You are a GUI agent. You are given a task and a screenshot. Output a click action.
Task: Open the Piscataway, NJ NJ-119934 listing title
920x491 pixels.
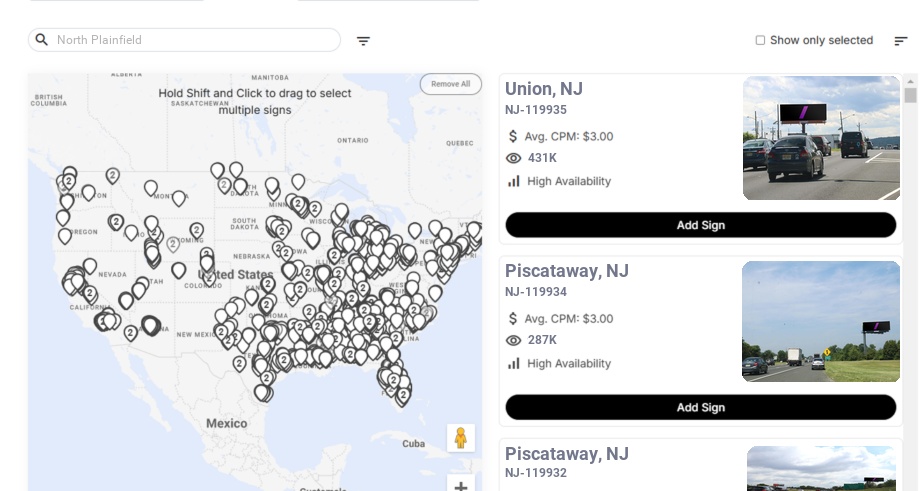[x=566, y=271]
